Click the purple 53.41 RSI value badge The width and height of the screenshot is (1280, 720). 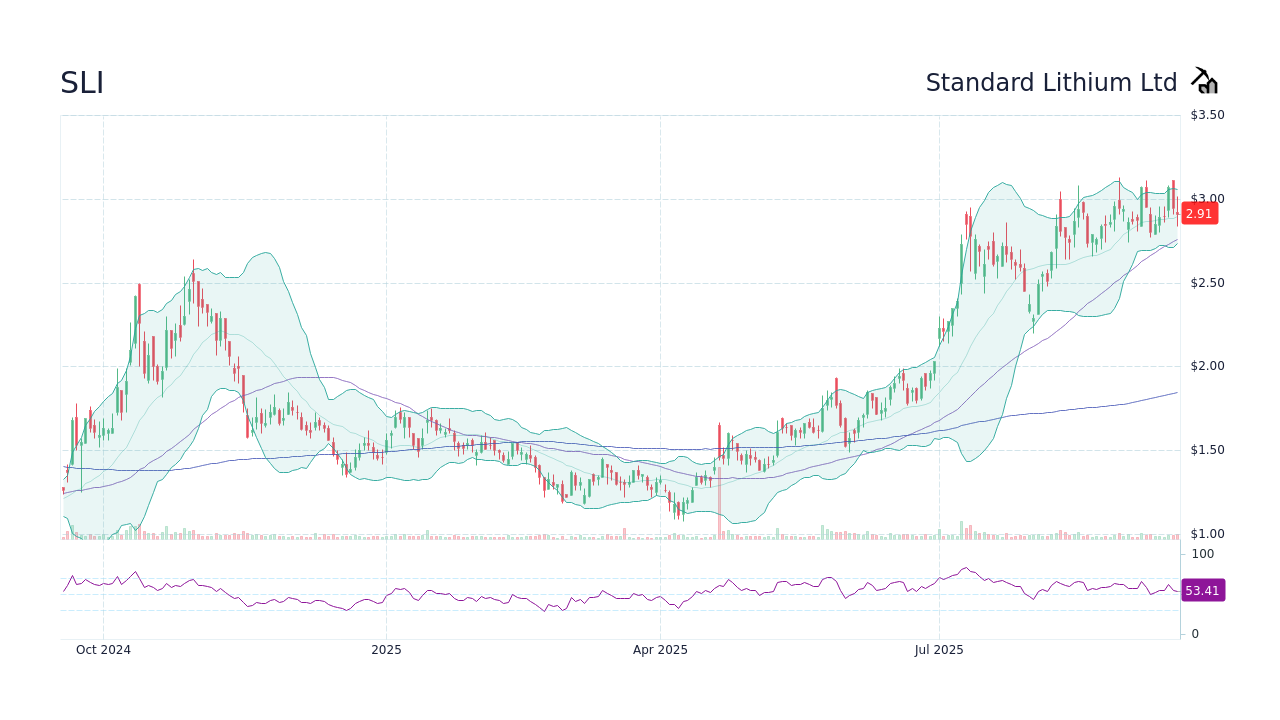pos(1203,590)
